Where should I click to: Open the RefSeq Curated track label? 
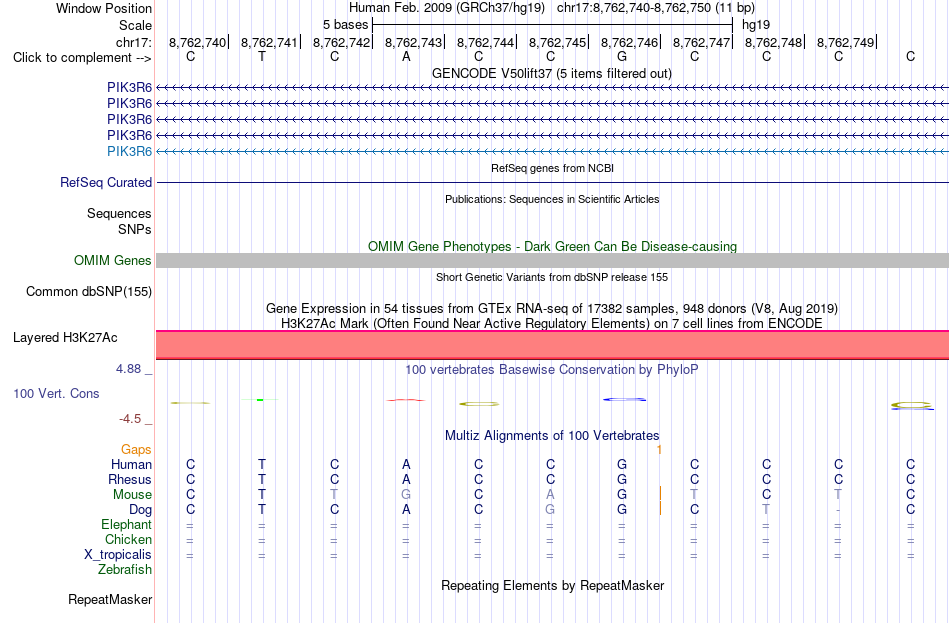click(x=106, y=182)
